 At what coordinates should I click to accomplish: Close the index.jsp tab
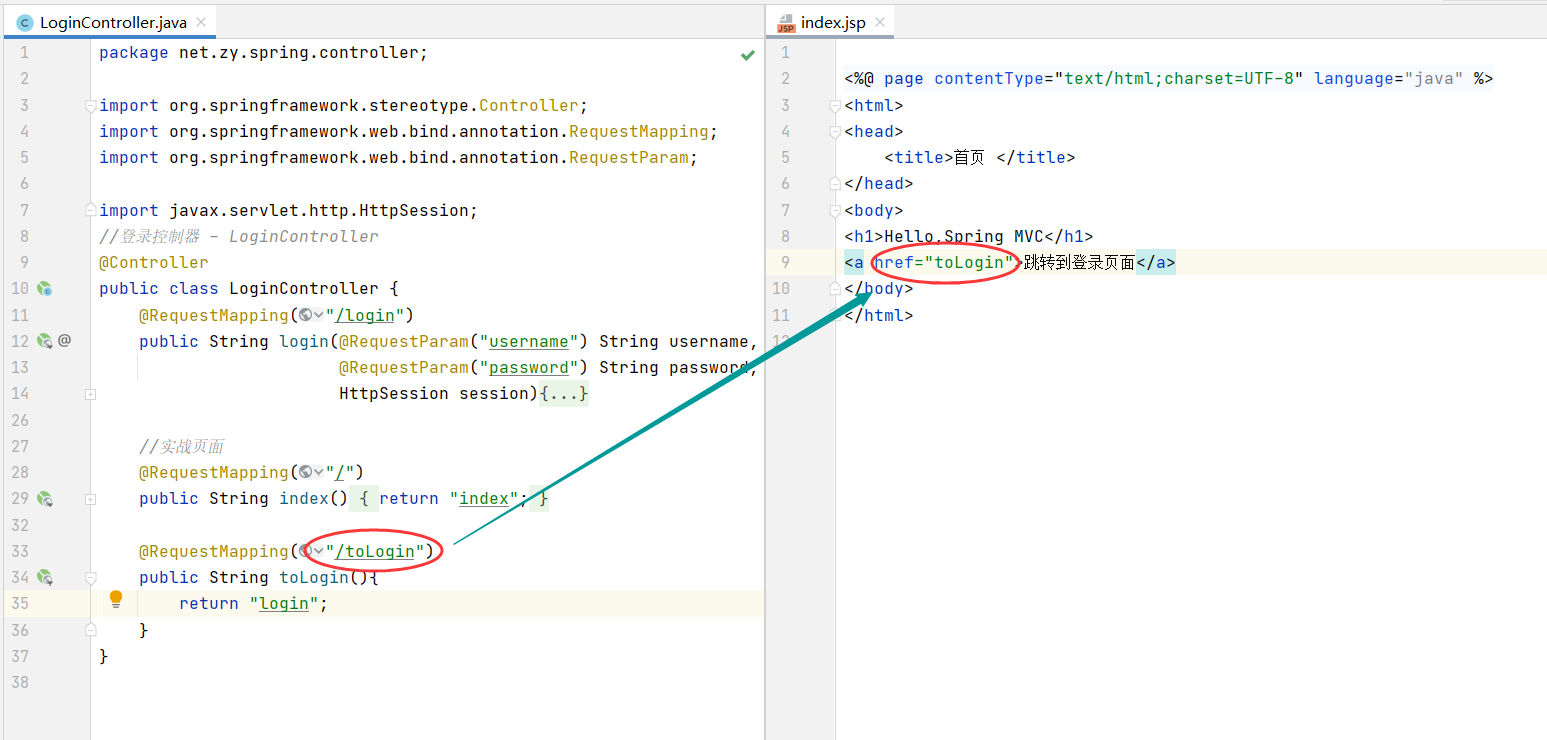pos(881,22)
